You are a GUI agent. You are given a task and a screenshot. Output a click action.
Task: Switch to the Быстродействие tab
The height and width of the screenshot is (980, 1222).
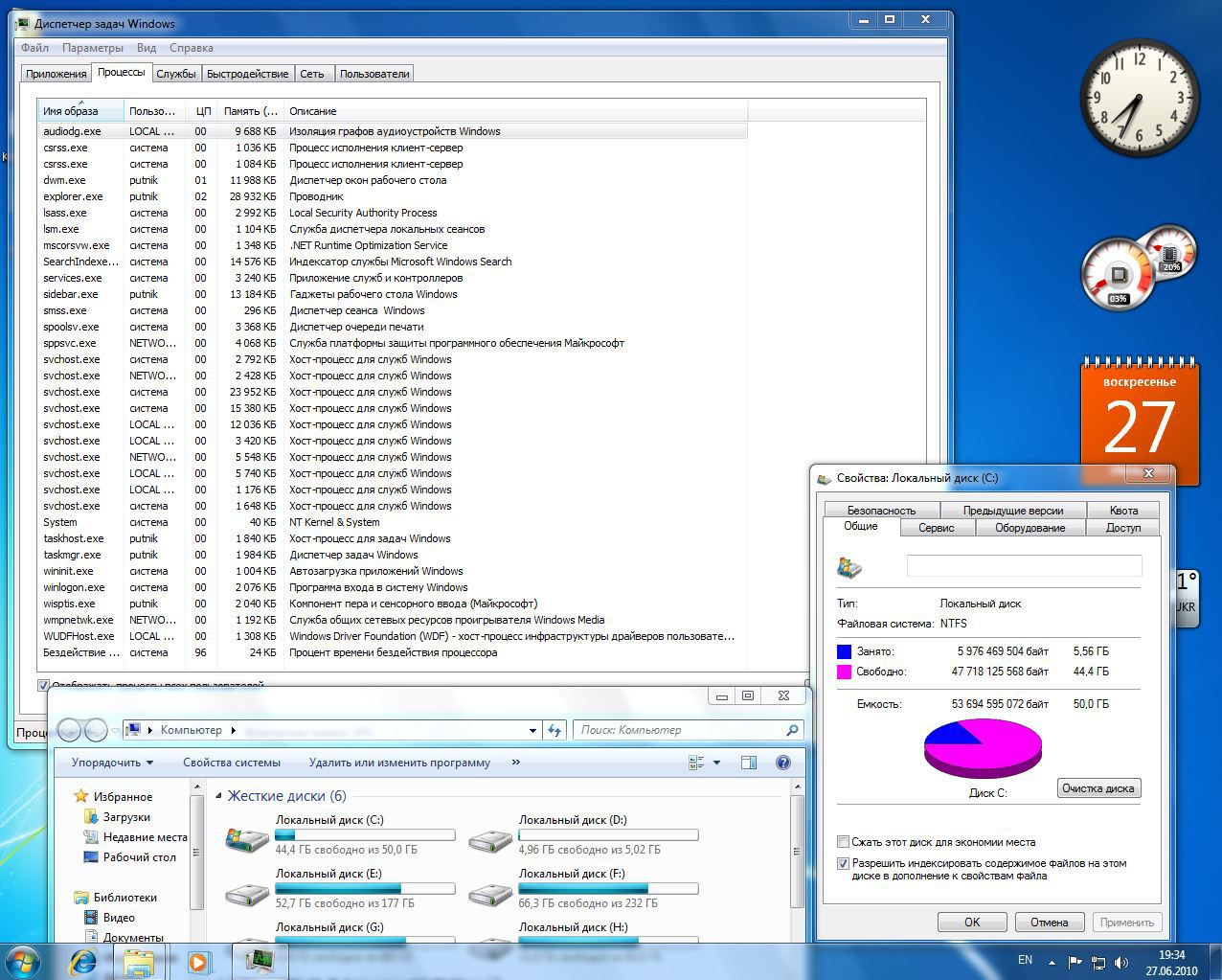click(x=247, y=74)
